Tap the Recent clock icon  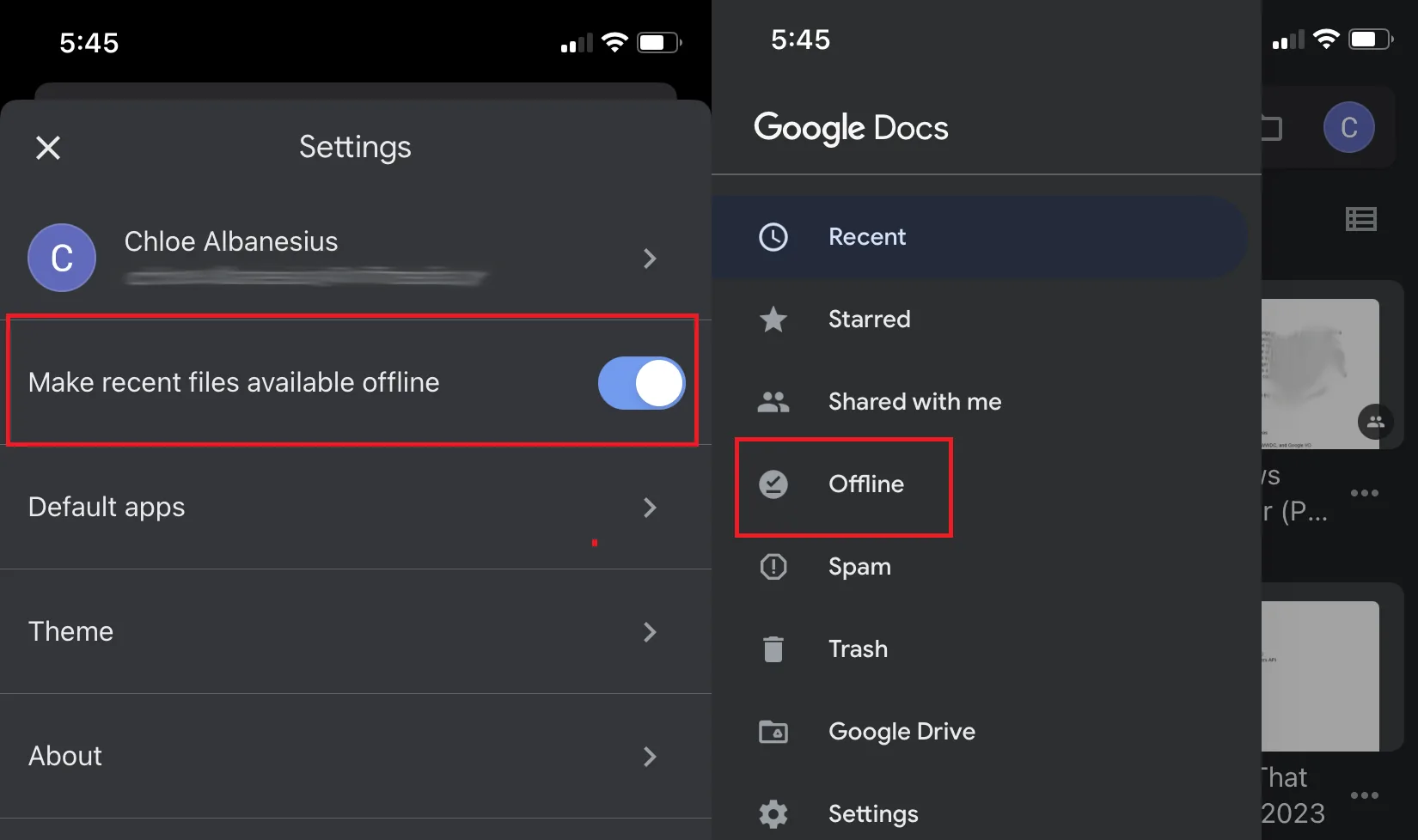tap(773, 237)
